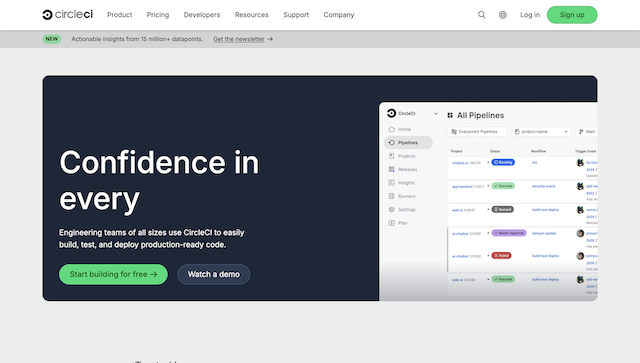This screenshot has height=363, width=640.
Task: Click the avatar in the chatbot-ui row
Action: point(580,163)
